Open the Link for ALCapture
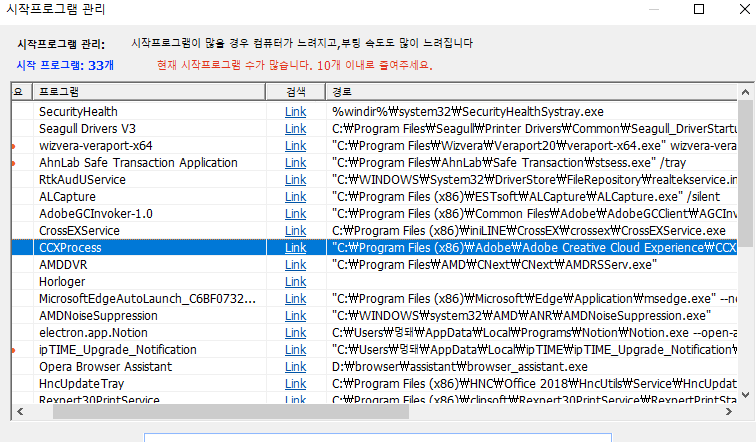Viewport: 756px width, 442px height. [x=295, y=197]
